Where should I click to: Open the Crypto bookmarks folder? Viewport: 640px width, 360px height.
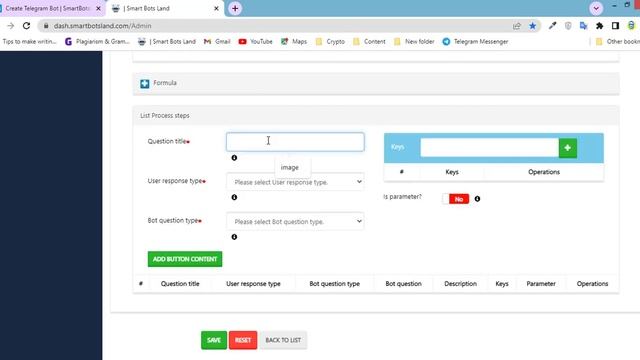click(330, 42)
